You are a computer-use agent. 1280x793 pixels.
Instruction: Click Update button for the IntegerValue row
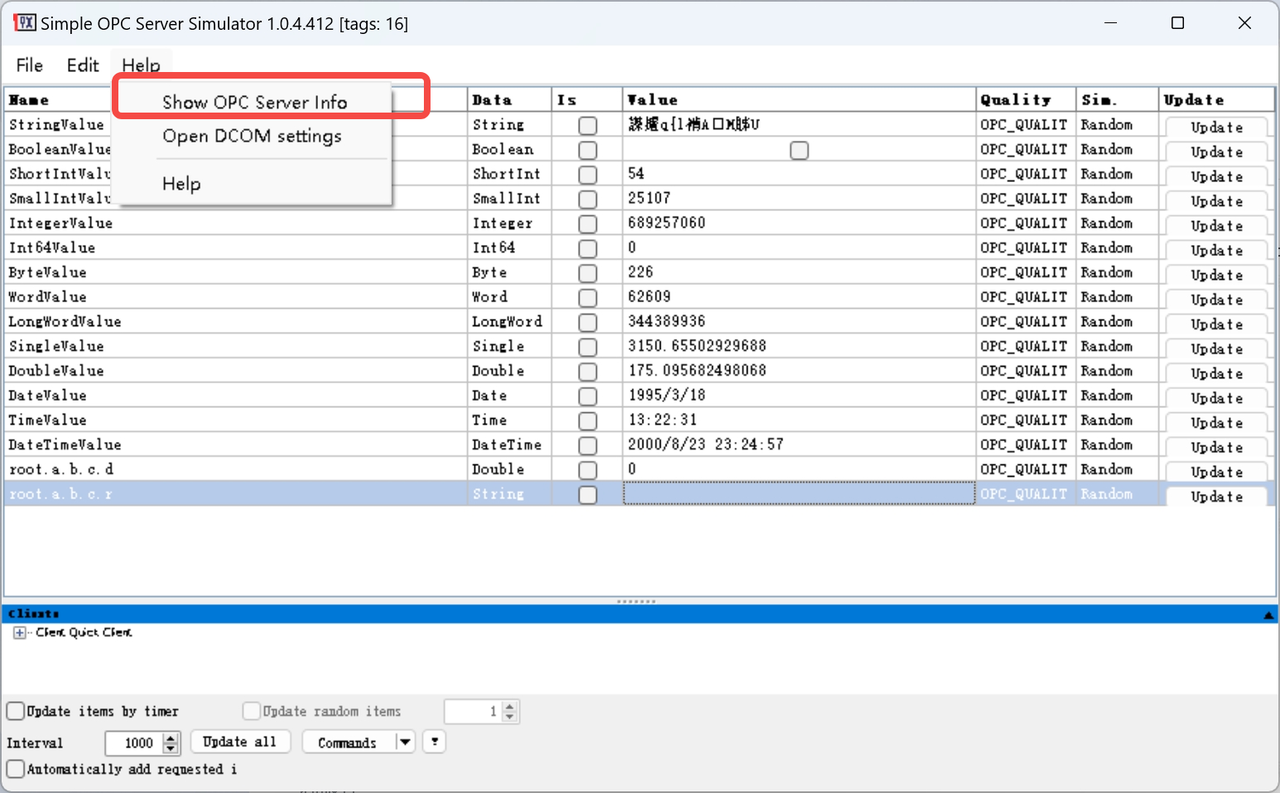[1216, 225]
